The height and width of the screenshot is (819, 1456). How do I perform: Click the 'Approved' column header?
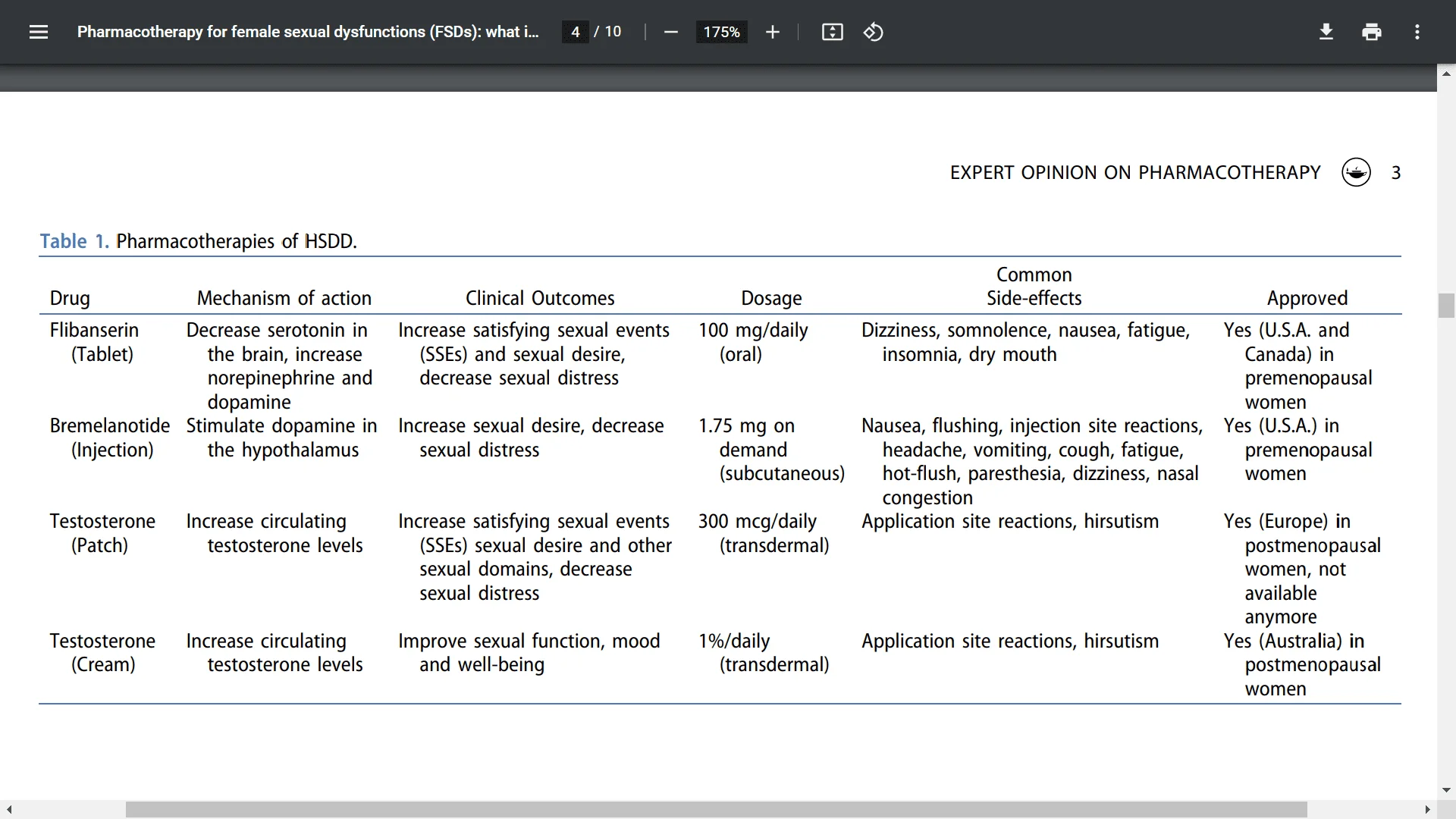point(1307,298)
